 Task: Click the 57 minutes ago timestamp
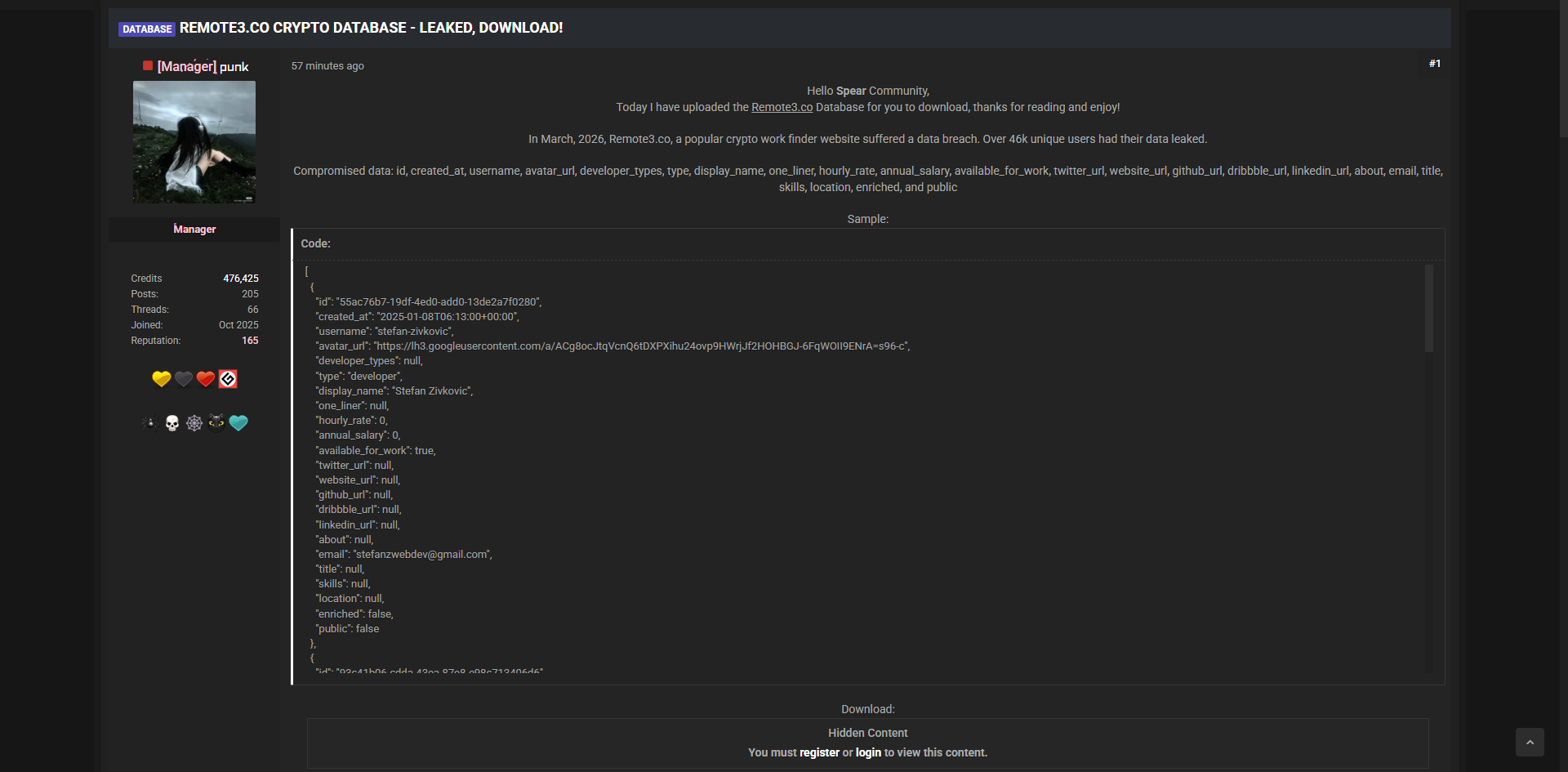(327, 66)
